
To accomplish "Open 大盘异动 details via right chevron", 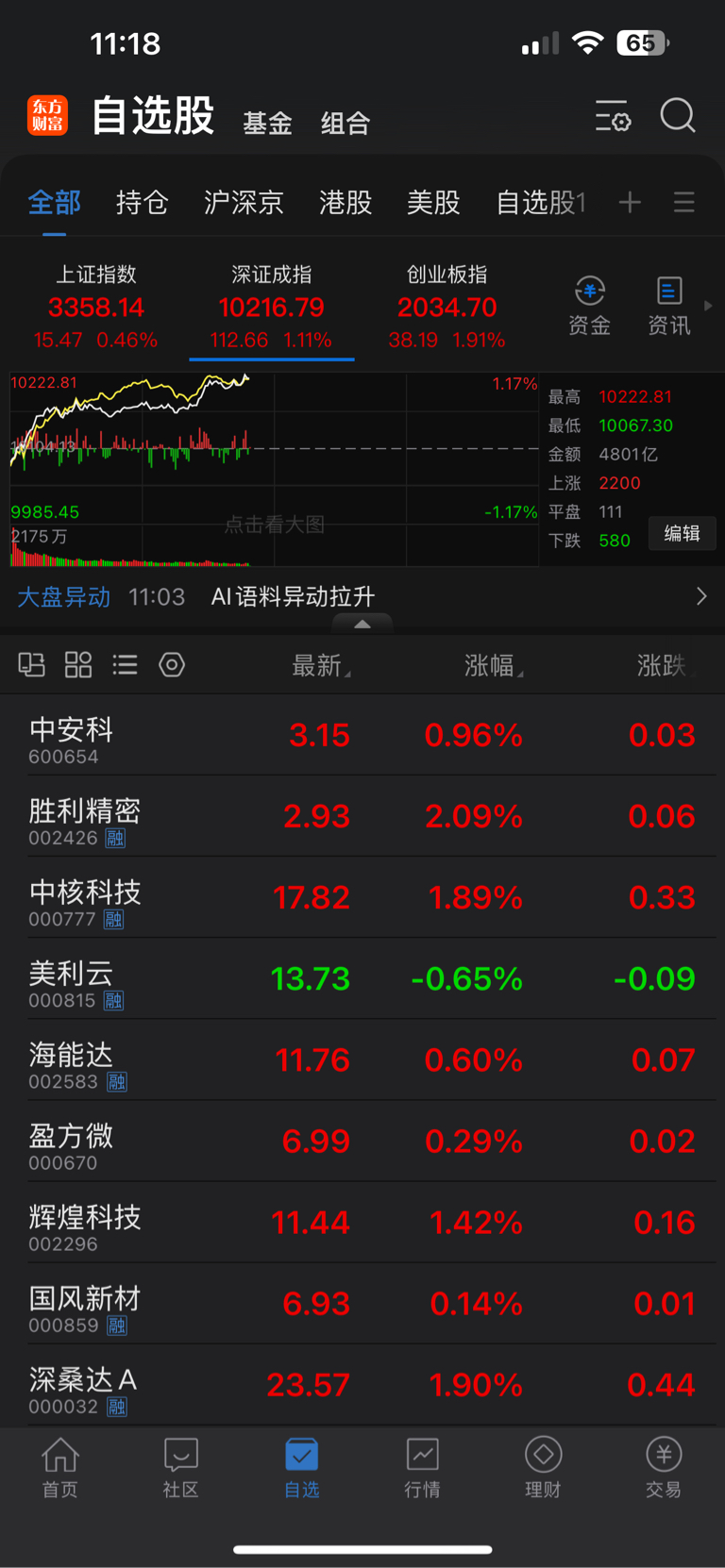I will tap(701, 596).
